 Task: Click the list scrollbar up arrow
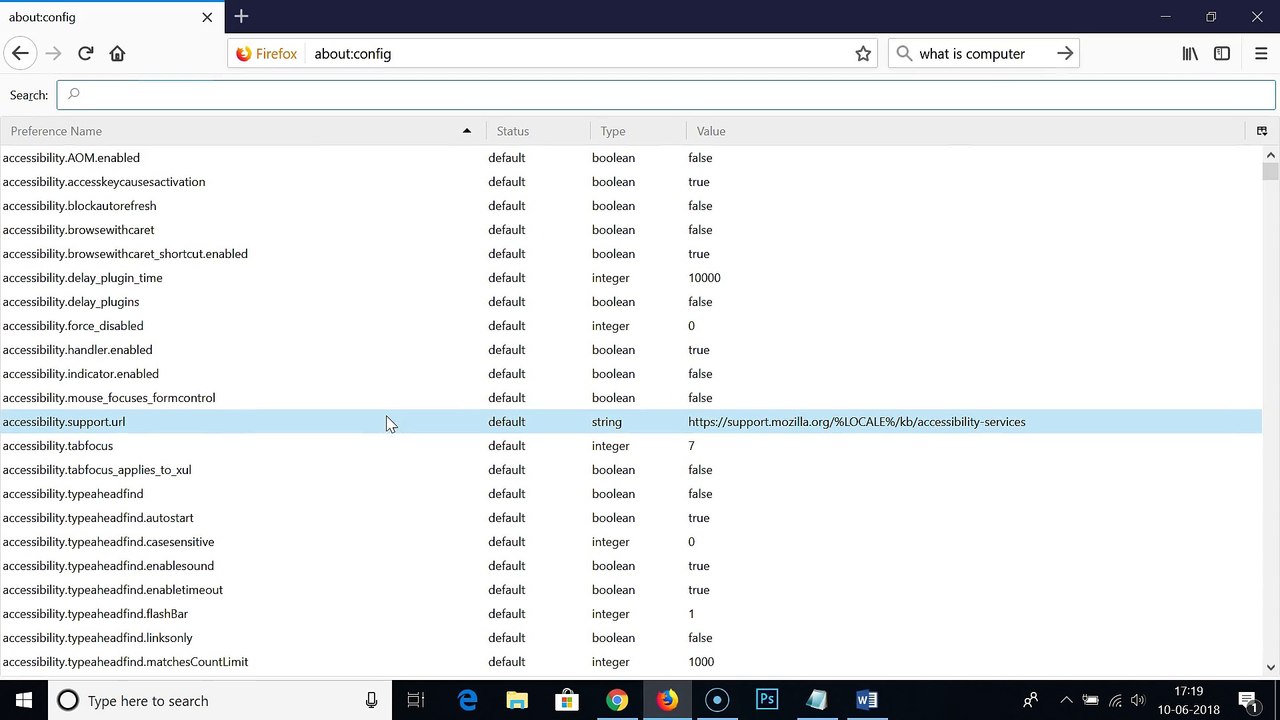point(1271,155)
